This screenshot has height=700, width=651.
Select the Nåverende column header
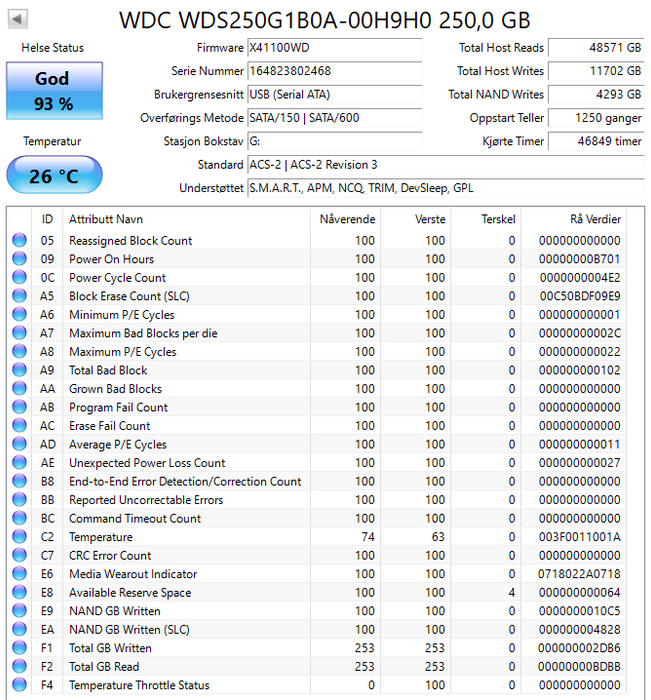coord(347,219)
